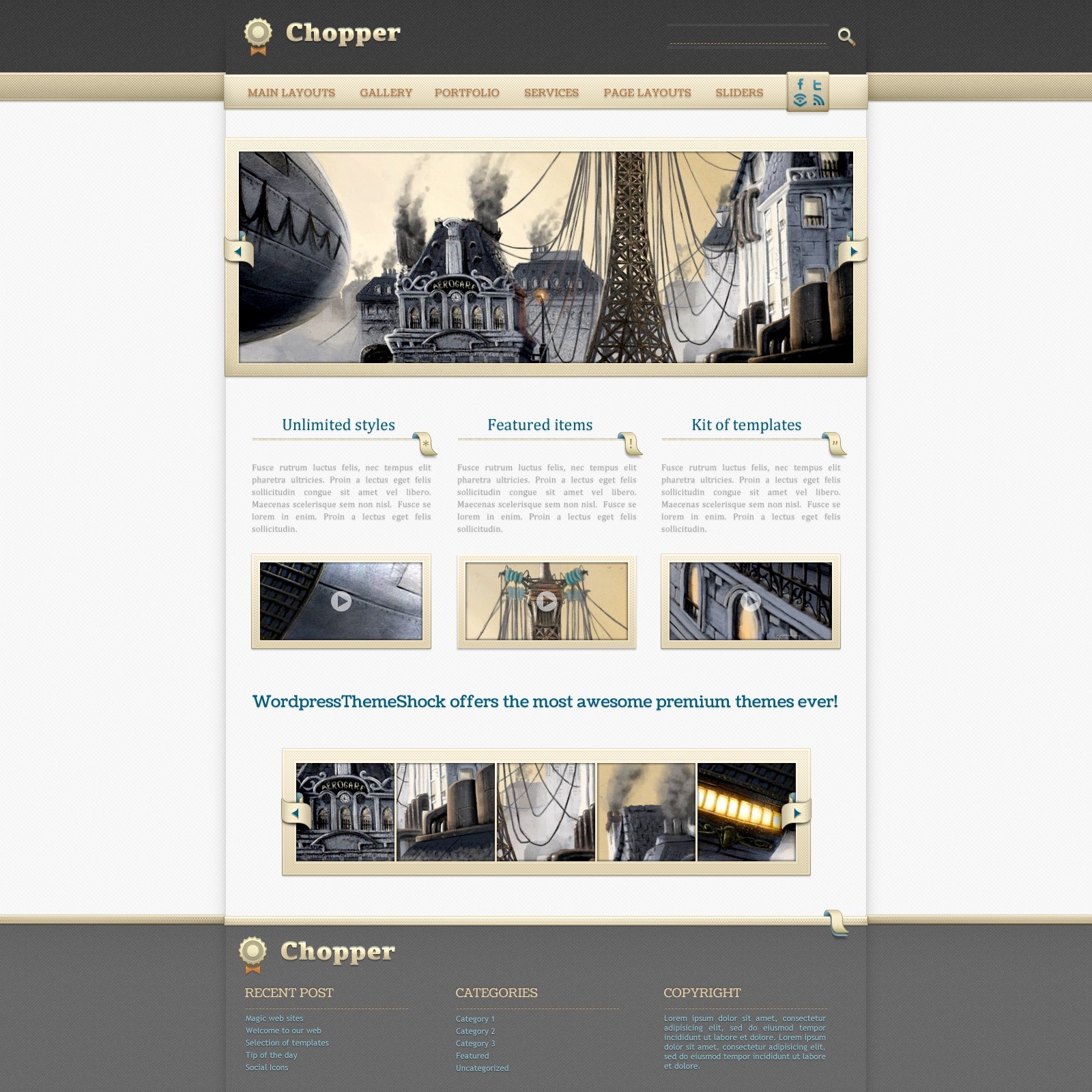Viewport: 1092px width, 1092px height.
Task: Open the Uncategorized category link
Action: pos(483,1068)
